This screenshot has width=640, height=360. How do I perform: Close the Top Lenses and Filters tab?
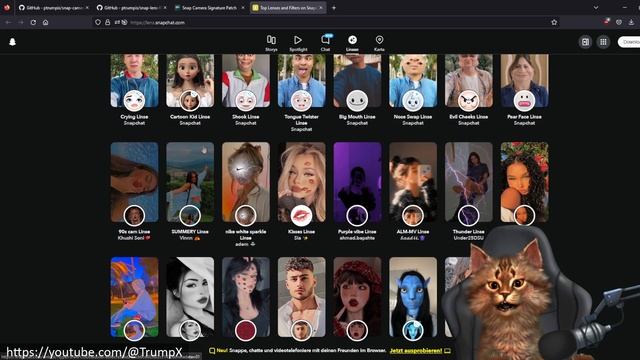(321, 8)
